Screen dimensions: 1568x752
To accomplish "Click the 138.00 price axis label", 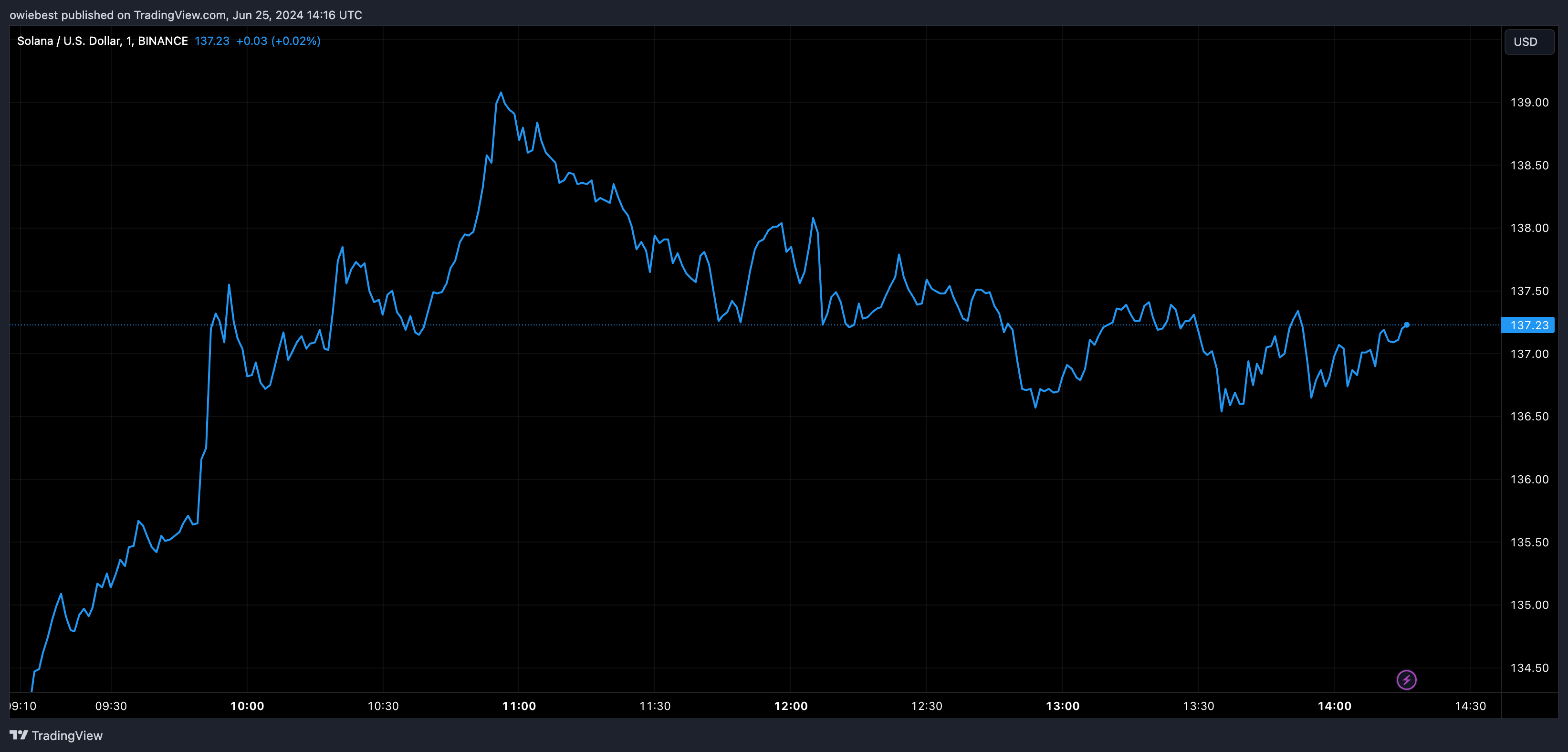I will pos(1529,228).
